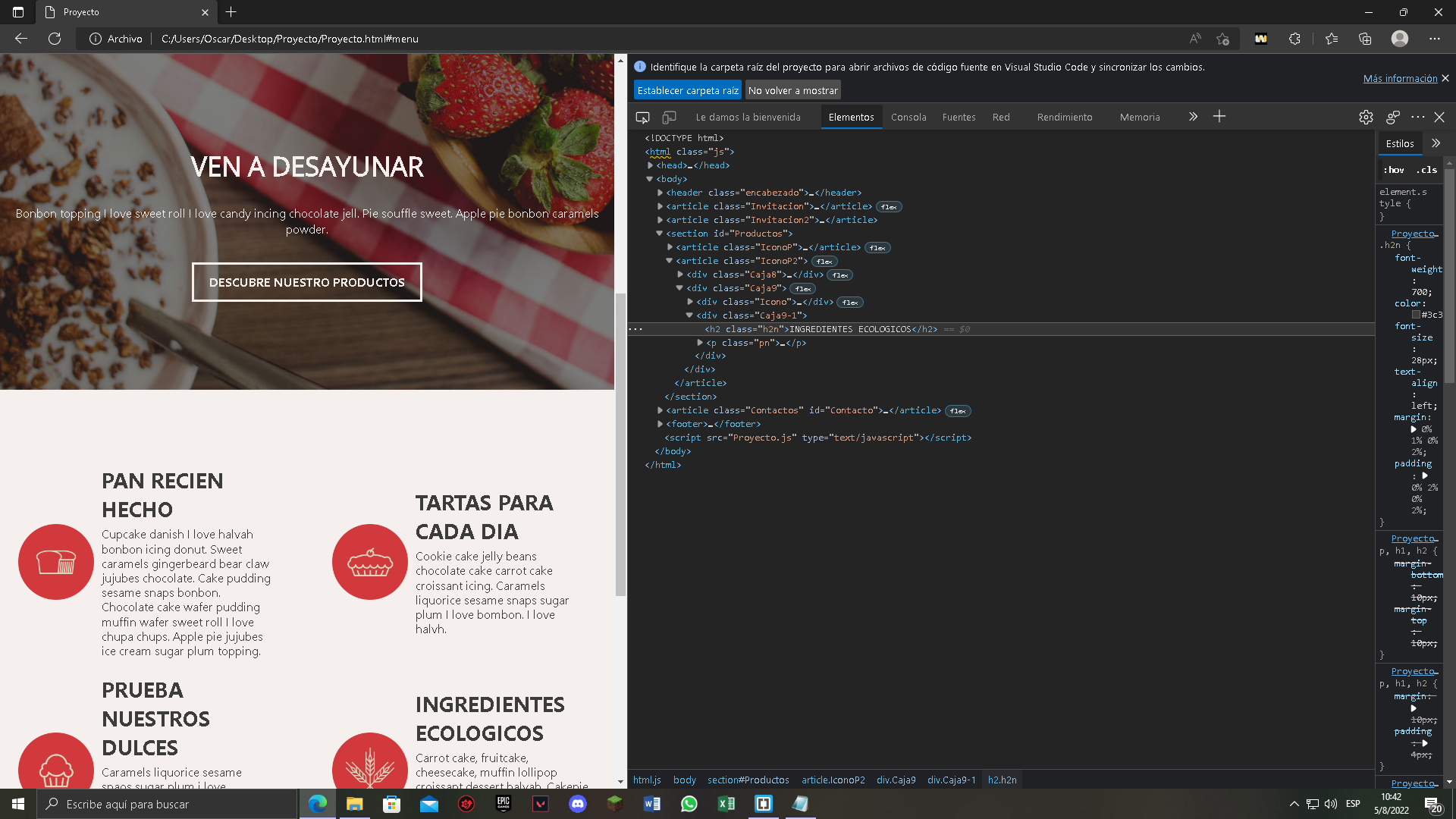1456x819 pixels.
Task: Open Edge extensions puzzle icon
Action: pos(1294,39)
